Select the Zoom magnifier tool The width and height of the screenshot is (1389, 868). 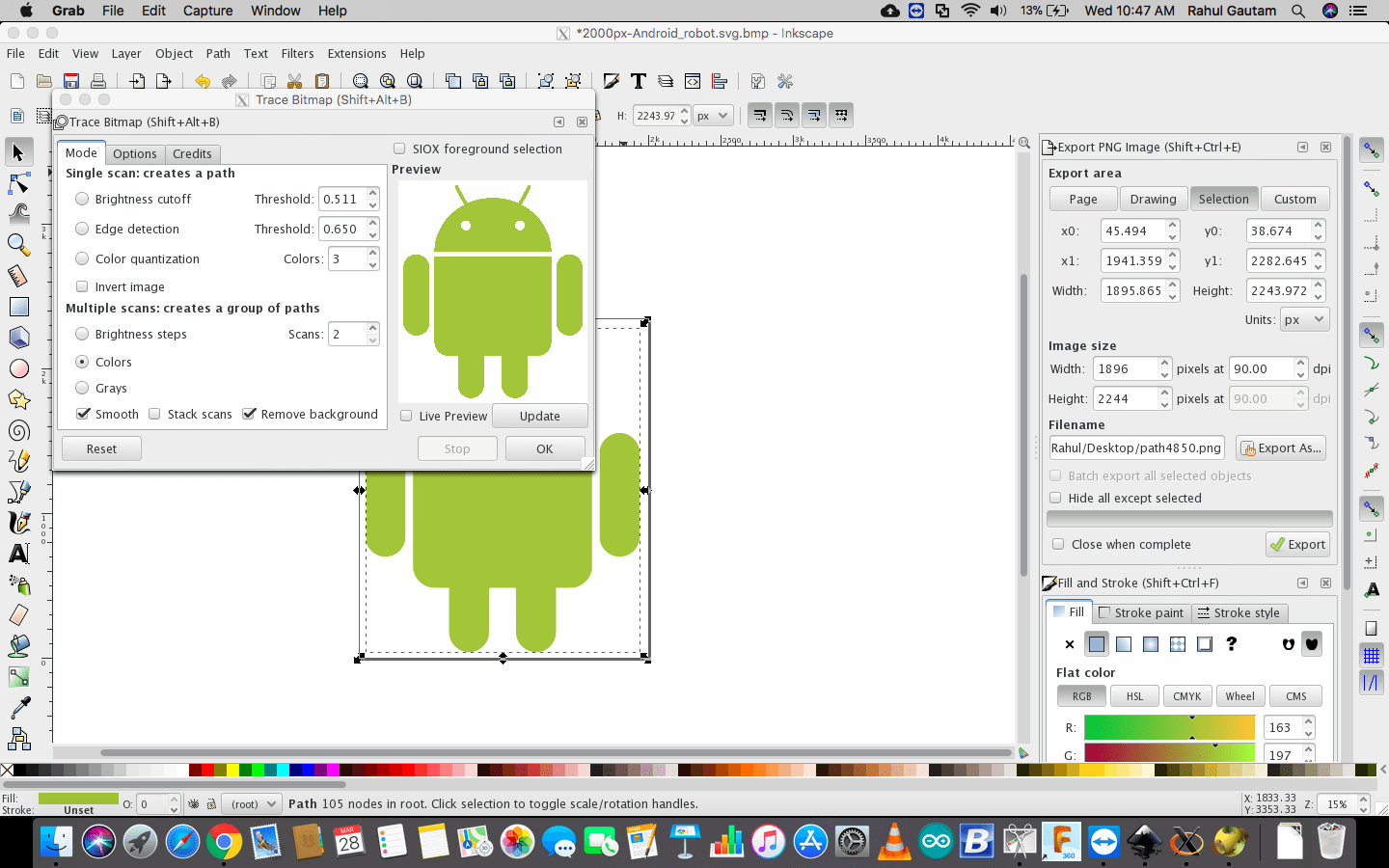pos(18,245)
